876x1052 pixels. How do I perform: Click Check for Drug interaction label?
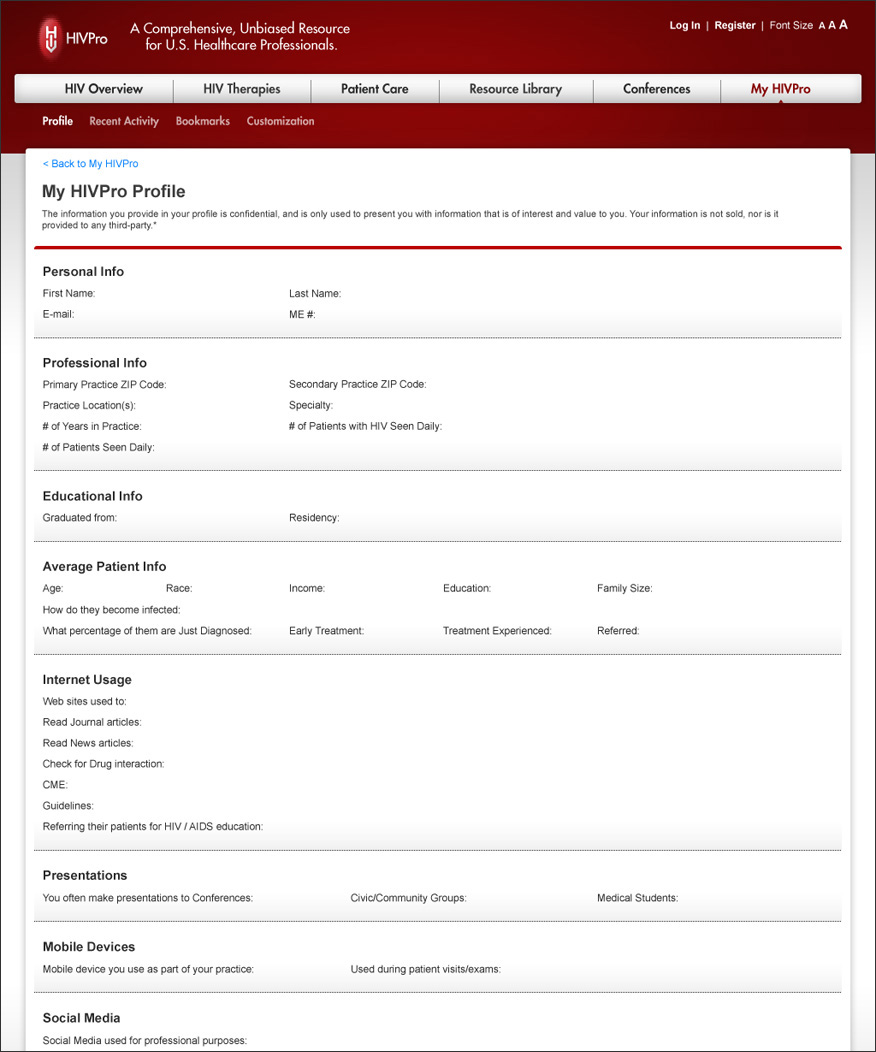103,764
